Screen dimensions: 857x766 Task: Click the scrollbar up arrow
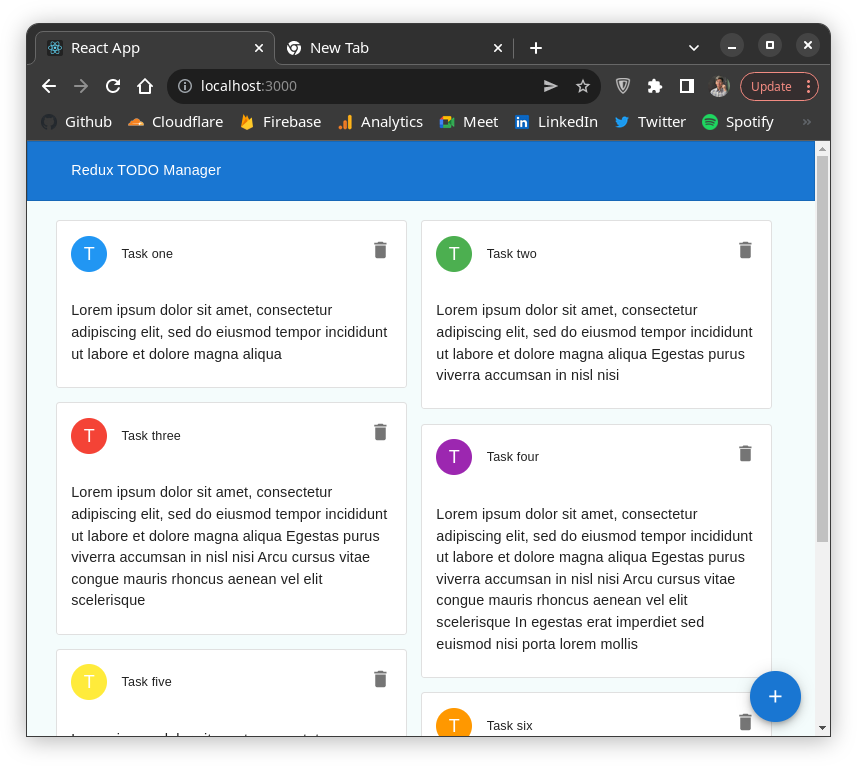click(x=822, y=149)
